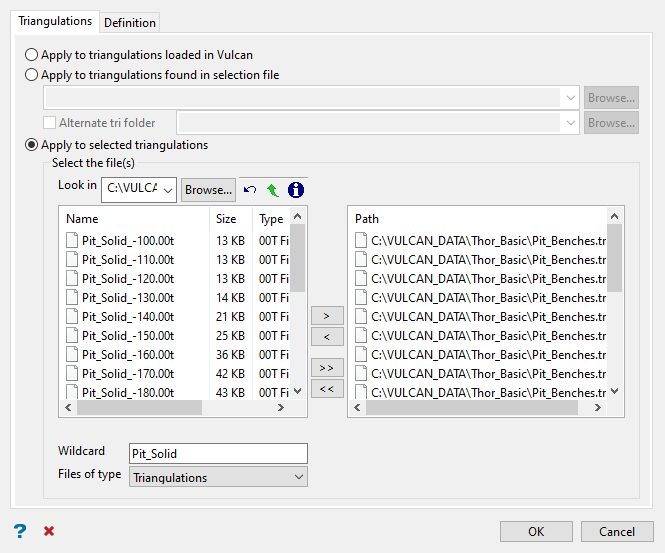Select Apply to triangulations loaded in Vulcan
Viewport: 665px width, 553px height.
[x=31, y=55]
